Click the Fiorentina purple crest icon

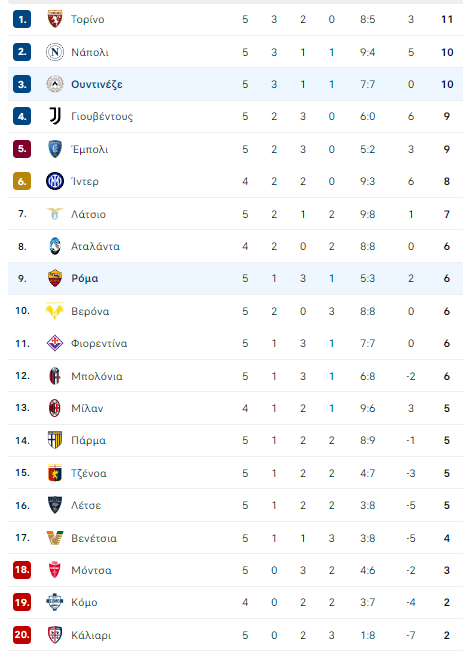click(55, 343)
